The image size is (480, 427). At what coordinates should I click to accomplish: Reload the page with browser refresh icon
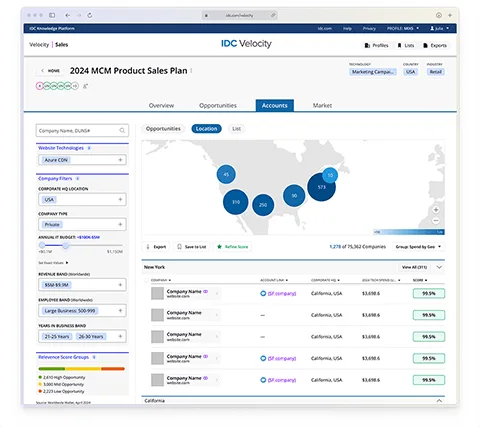(89, 15)
